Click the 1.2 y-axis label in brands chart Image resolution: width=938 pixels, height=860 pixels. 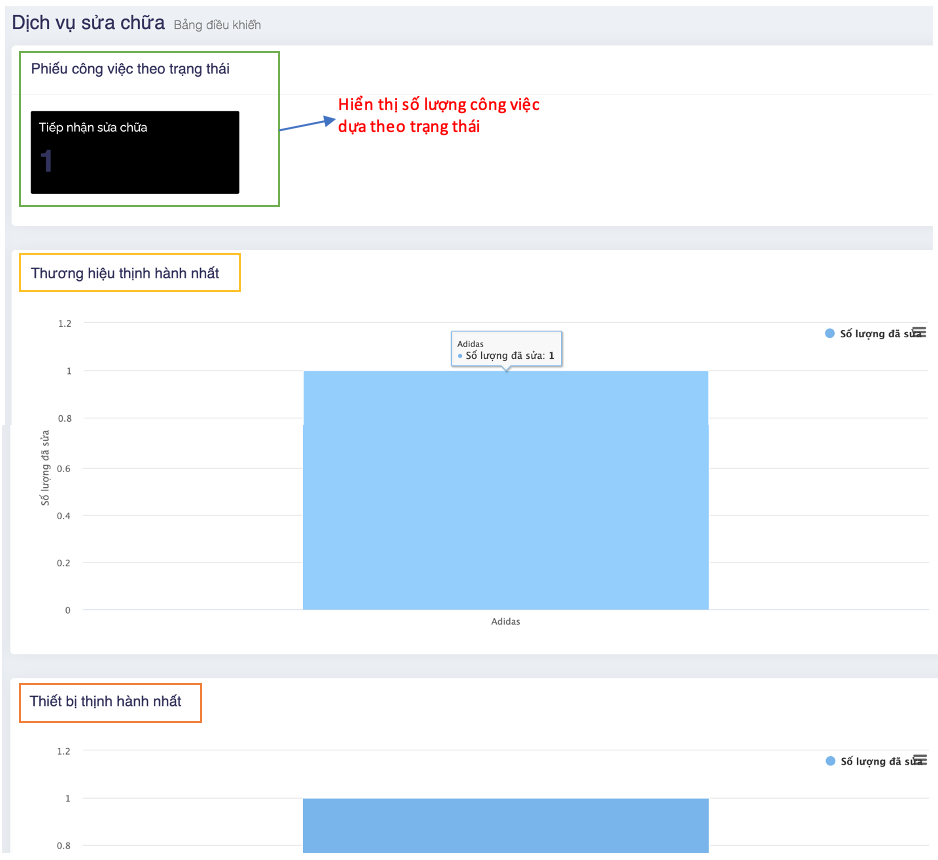click(65, 323)
